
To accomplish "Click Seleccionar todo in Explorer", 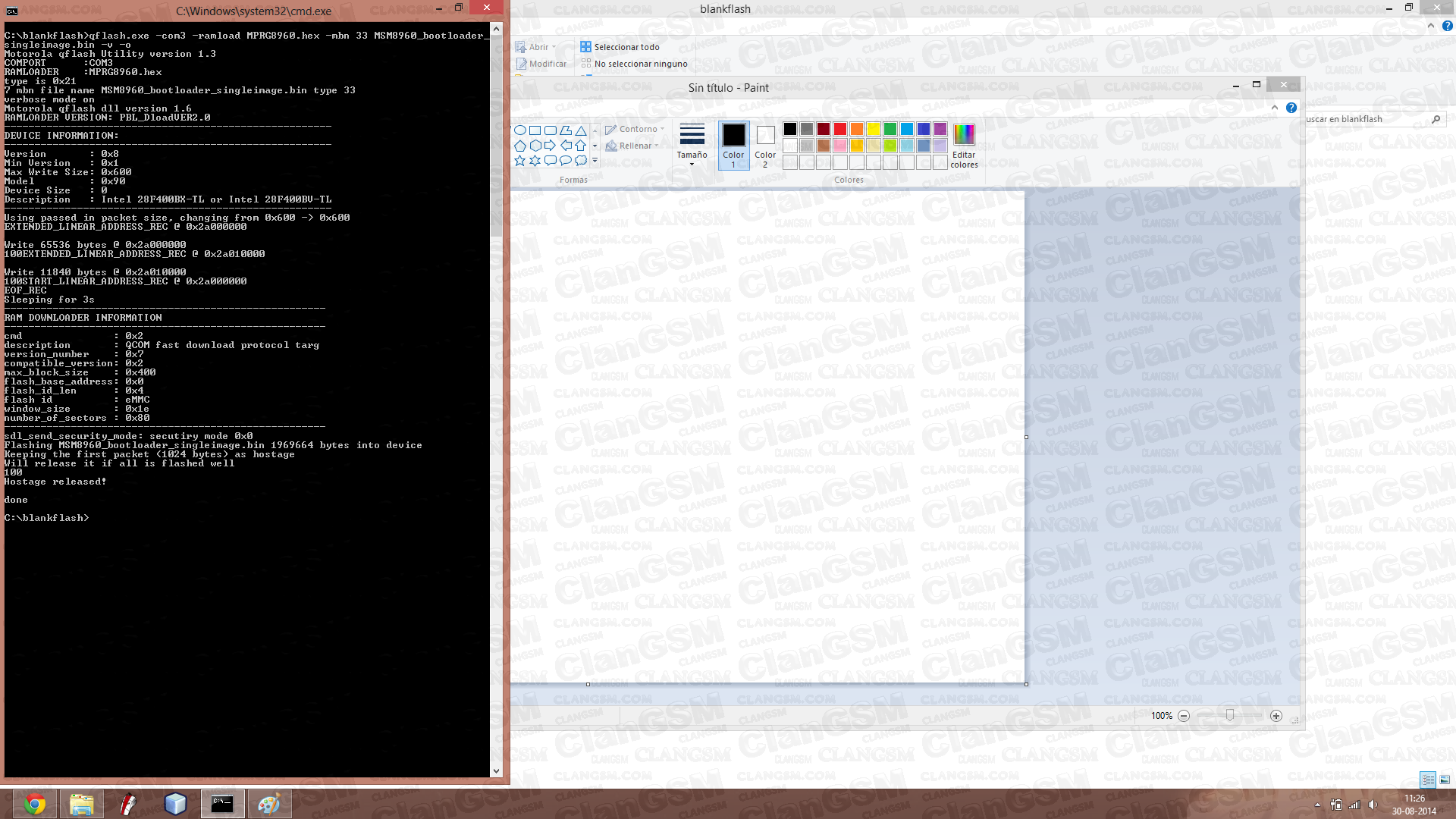I will [x=620, y=47].
